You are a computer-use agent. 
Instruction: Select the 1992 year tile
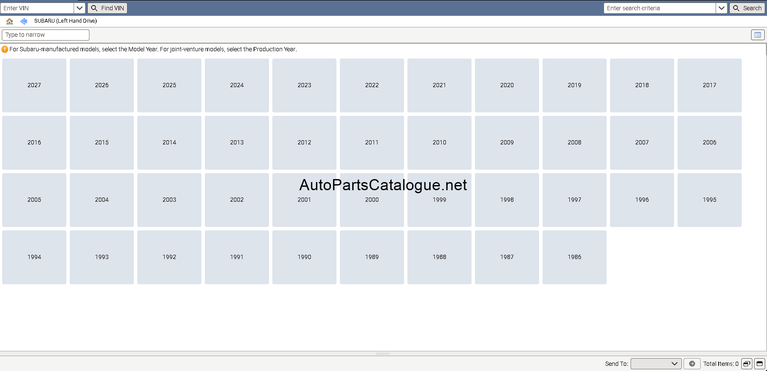click(169, 257)
